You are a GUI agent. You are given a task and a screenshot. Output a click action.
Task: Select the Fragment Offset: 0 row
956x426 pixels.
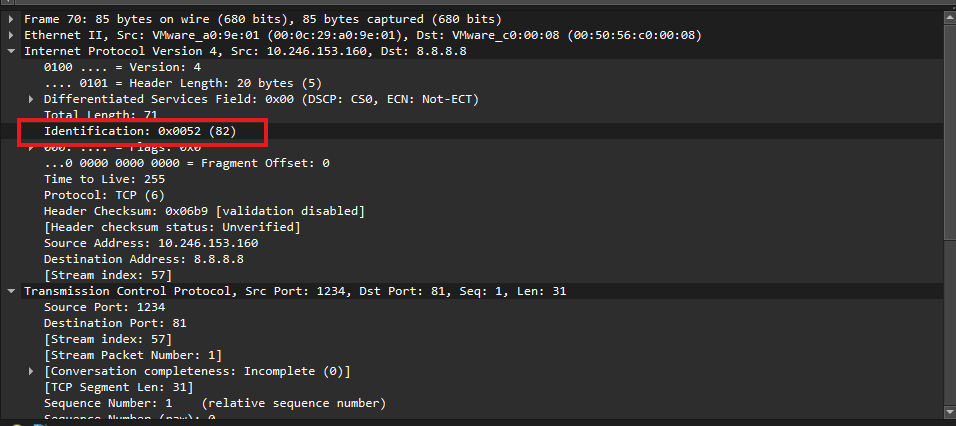186,163
